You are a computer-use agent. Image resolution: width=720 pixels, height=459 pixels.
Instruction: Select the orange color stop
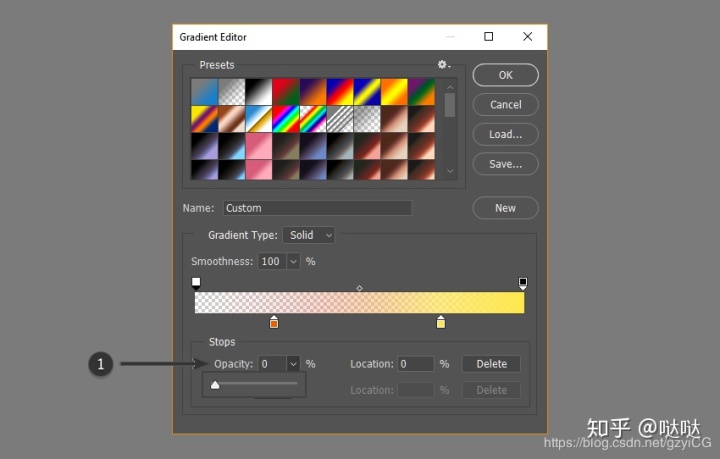(x=274, y=322)
